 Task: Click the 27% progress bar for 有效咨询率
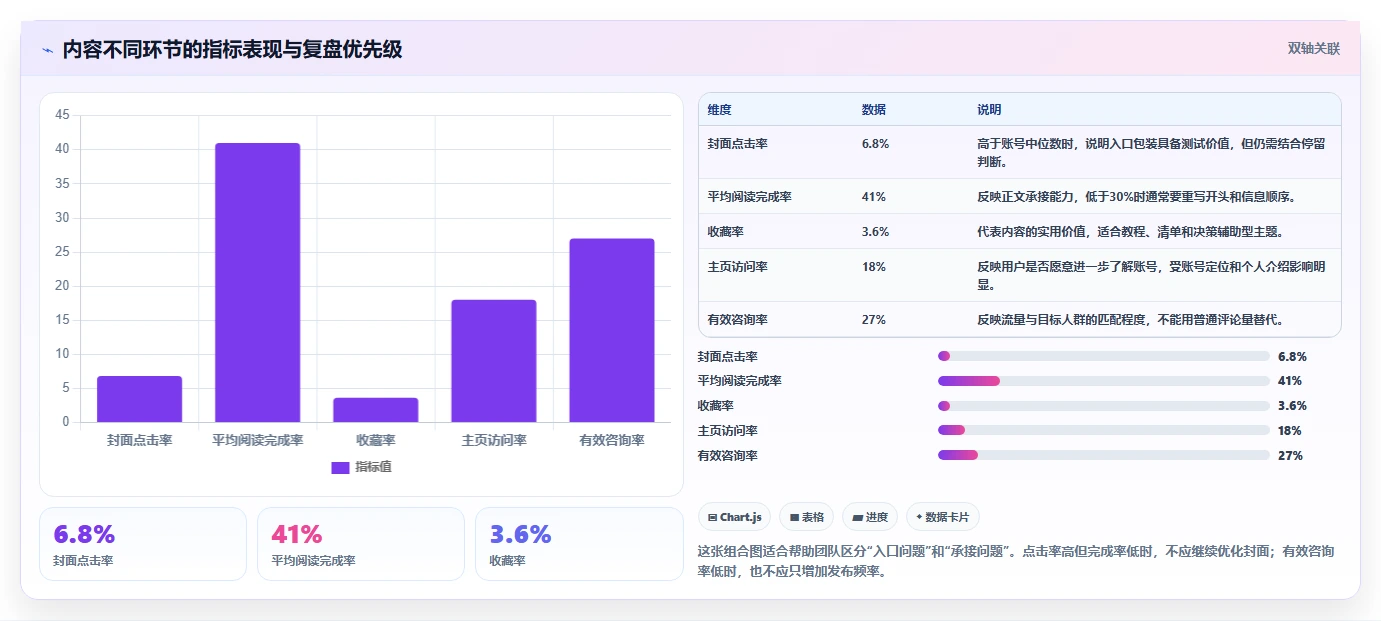coord(1104,455)
